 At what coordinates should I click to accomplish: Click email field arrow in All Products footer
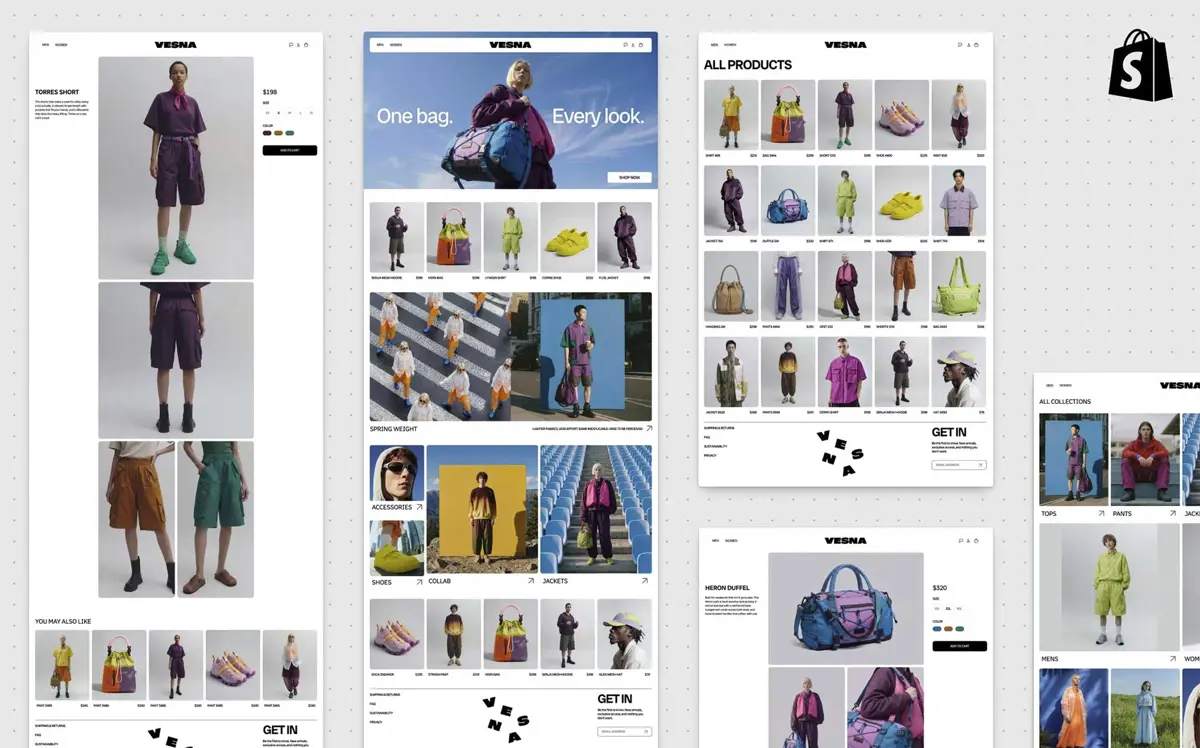982,465
